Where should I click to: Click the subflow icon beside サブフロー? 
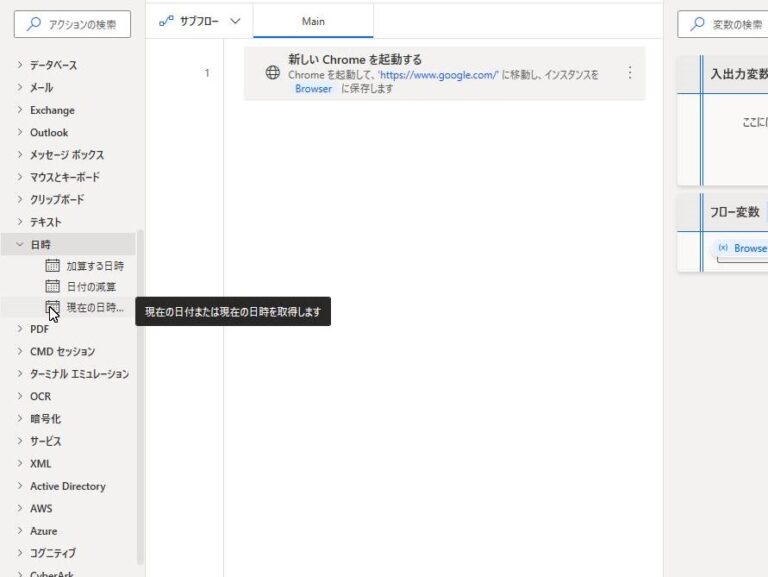(166, 21)
